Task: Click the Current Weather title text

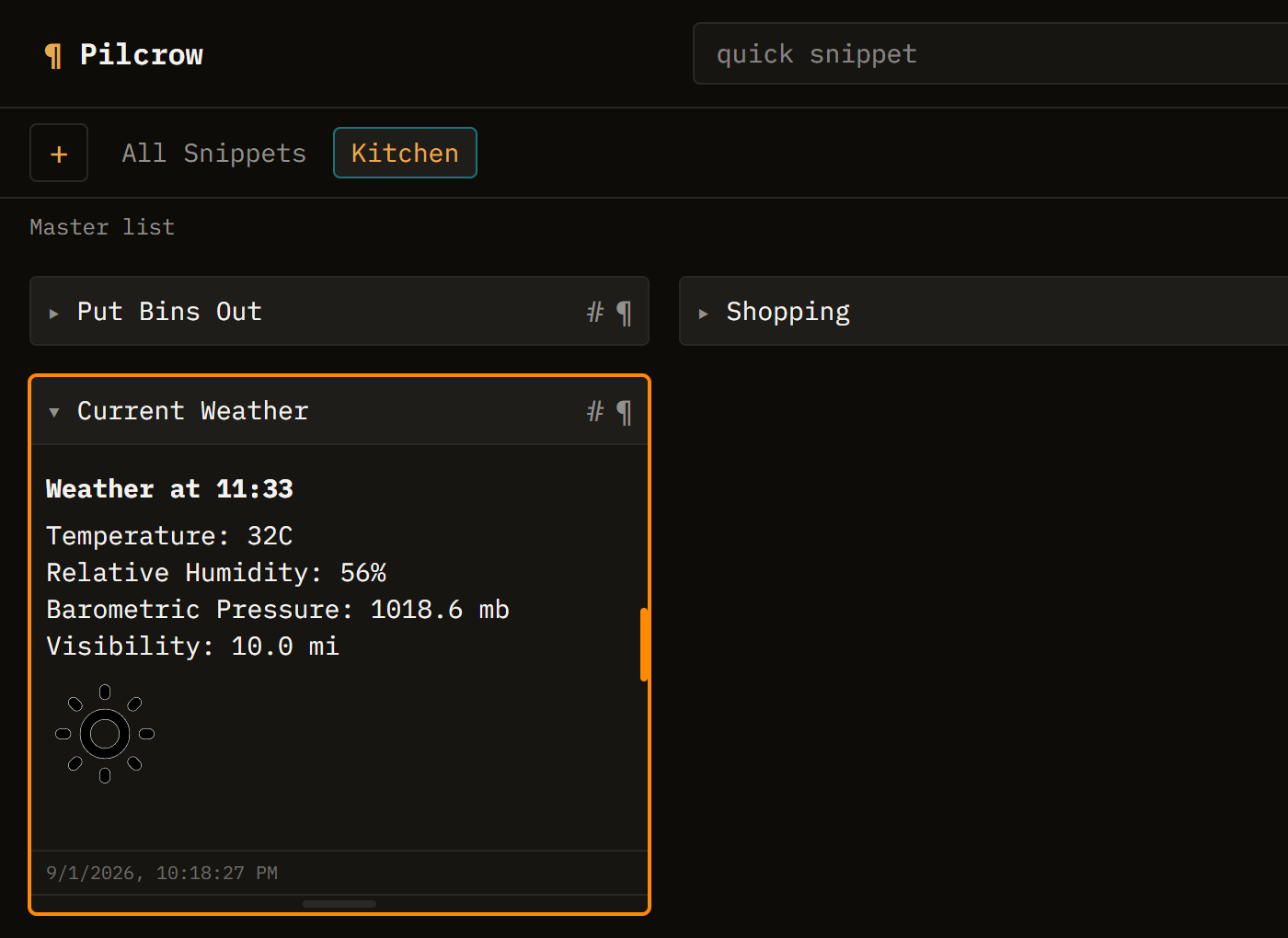Action: click(193, 410)
